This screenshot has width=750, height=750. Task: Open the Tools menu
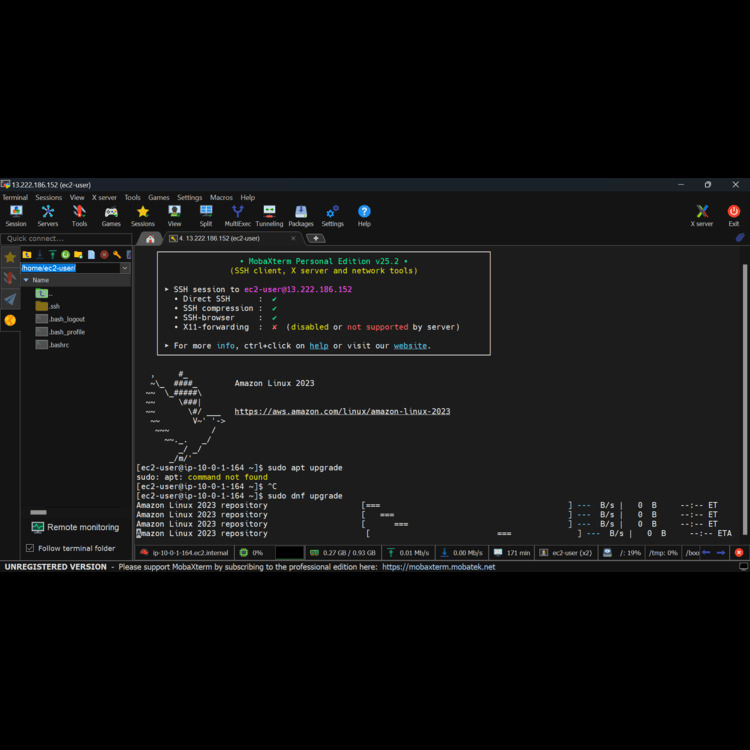[x=132, y=198]
